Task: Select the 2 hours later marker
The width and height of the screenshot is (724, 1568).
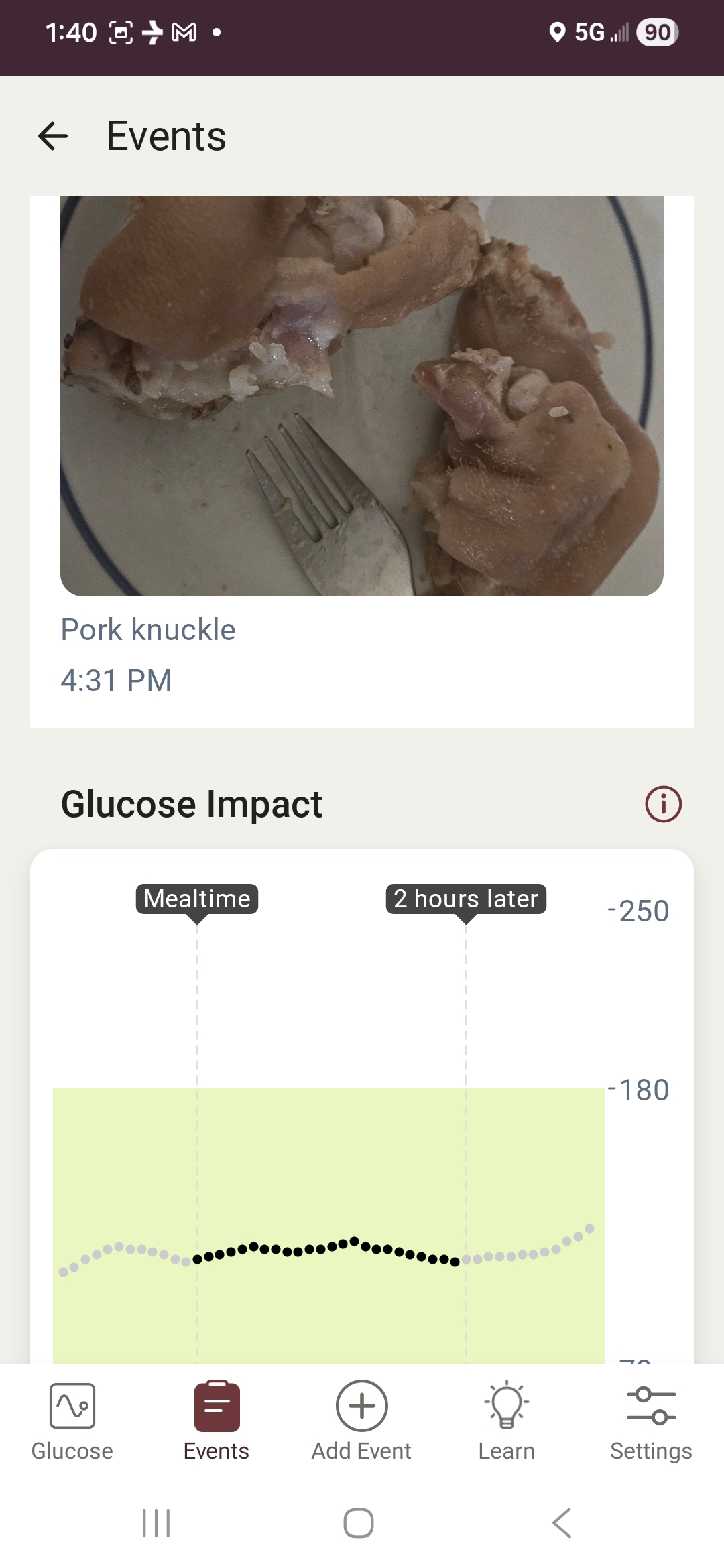Action: point(466,899)
